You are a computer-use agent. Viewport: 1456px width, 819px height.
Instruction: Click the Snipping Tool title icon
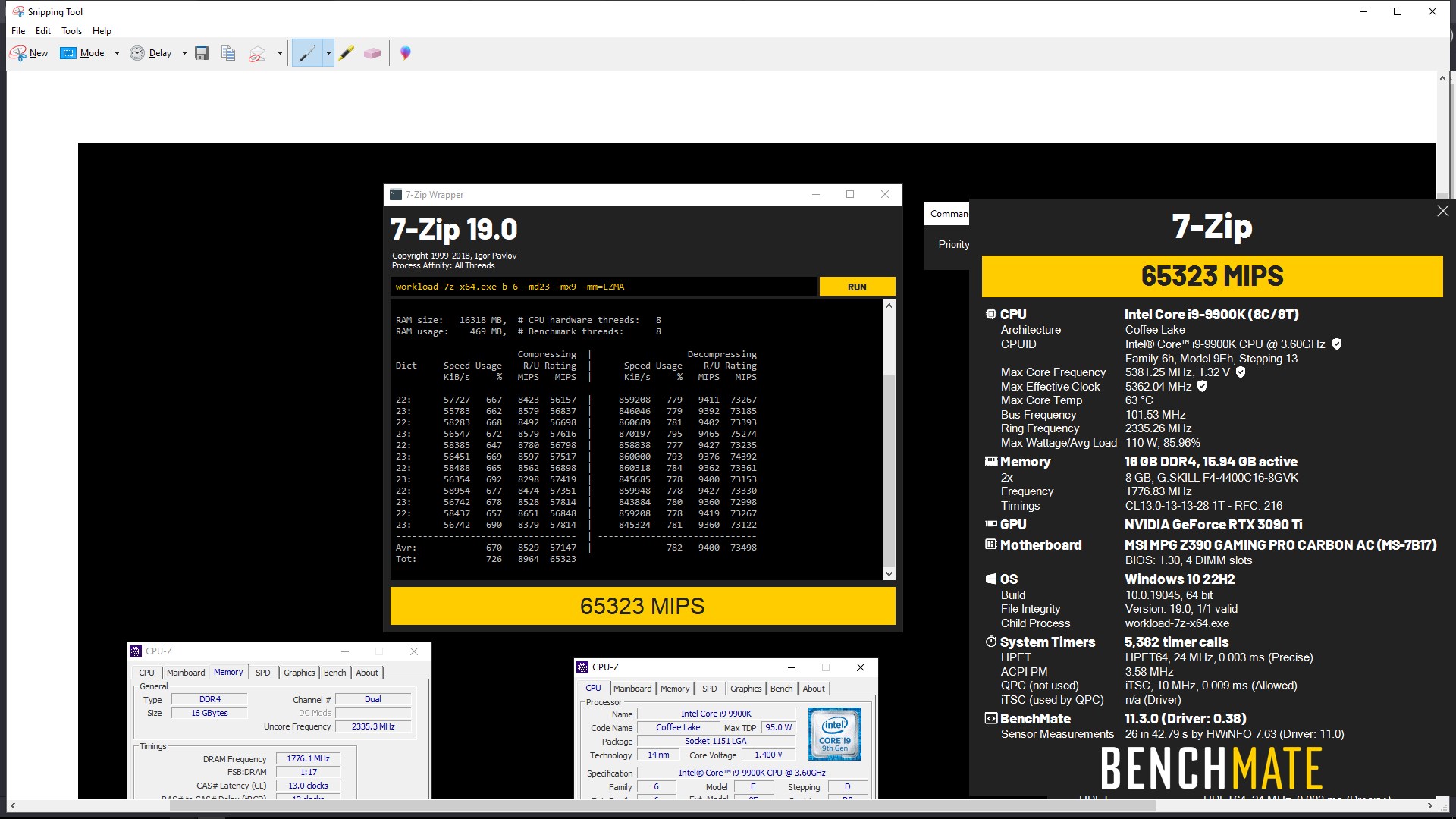pyautogui.click(x=18, y=11)
